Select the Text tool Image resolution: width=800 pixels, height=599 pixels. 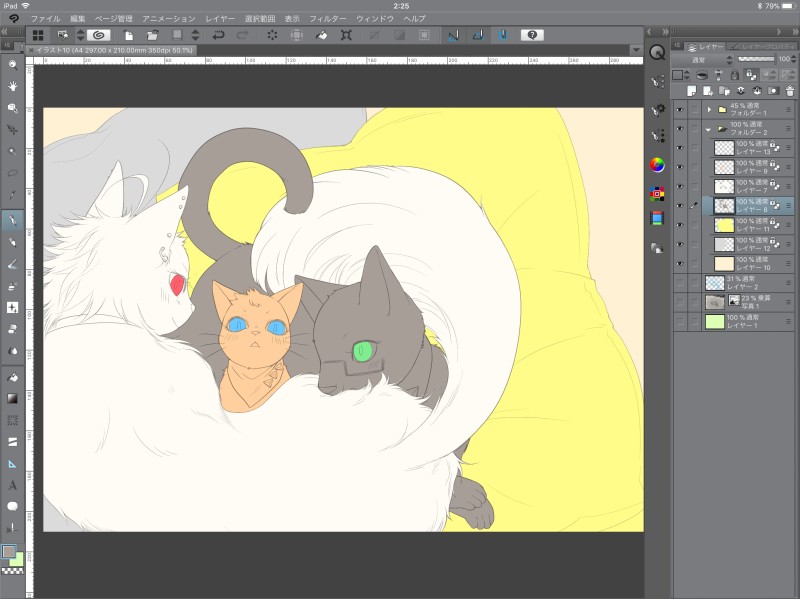(x=13, y=485)
